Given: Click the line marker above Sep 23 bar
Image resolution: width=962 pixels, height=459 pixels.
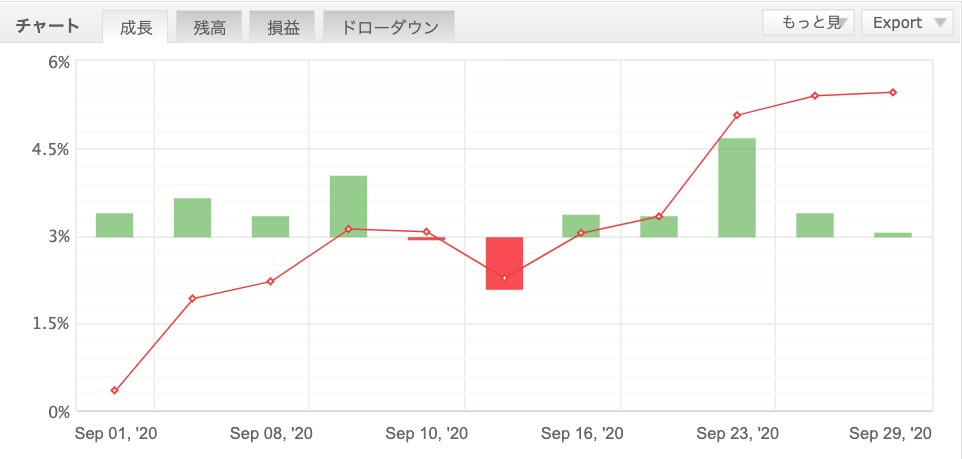Looking at the screenshot, I should pos(737,115).
